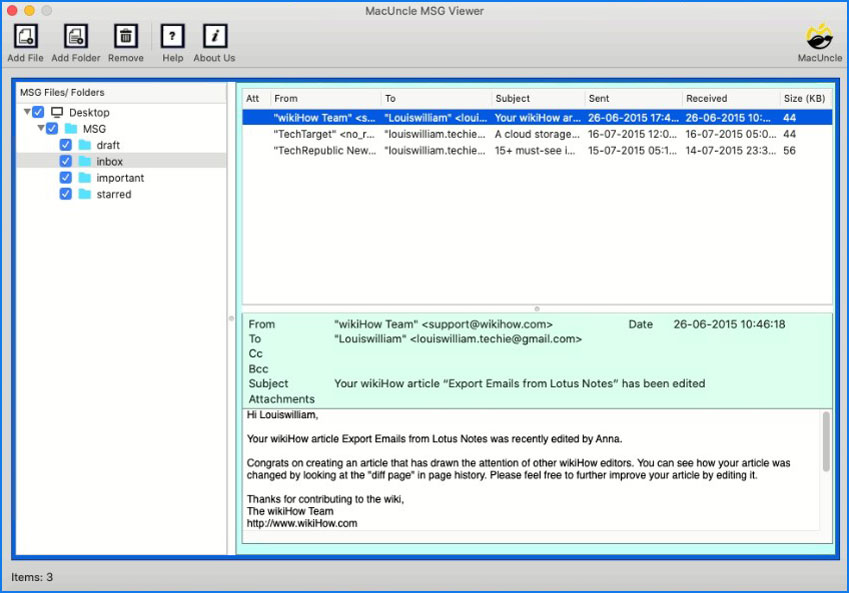
Task: Click the Desktop monitor icon in tree
Action: (57, 112)
